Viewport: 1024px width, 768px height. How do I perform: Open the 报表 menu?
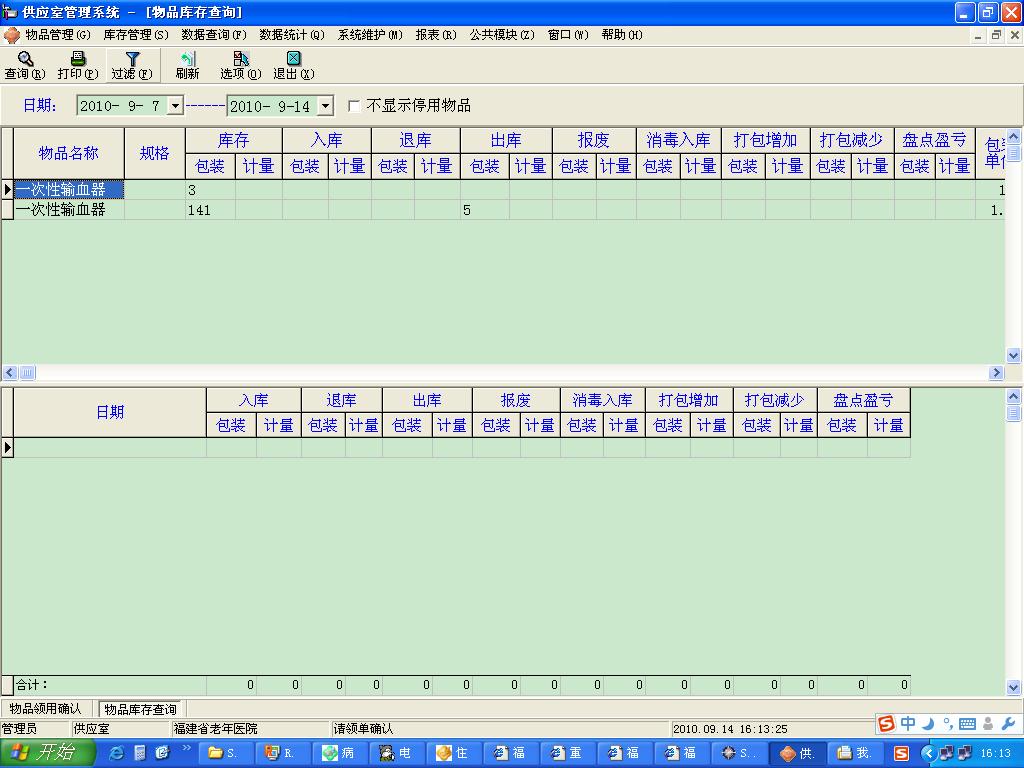[x=435, y=35]
